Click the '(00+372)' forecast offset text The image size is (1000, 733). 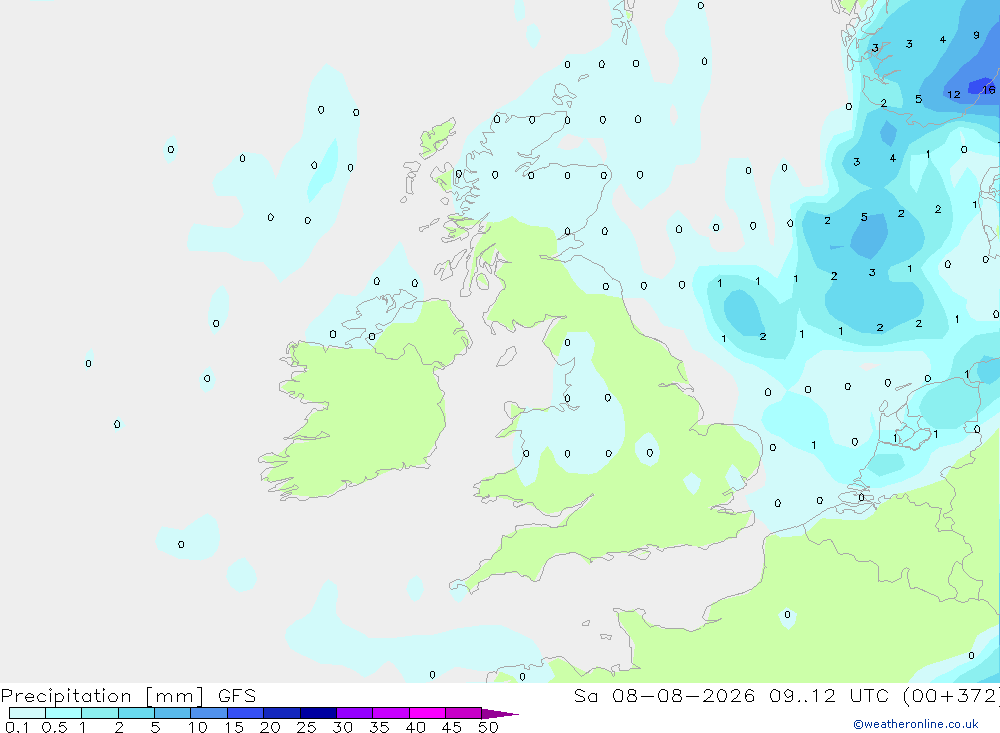point(950,696)
